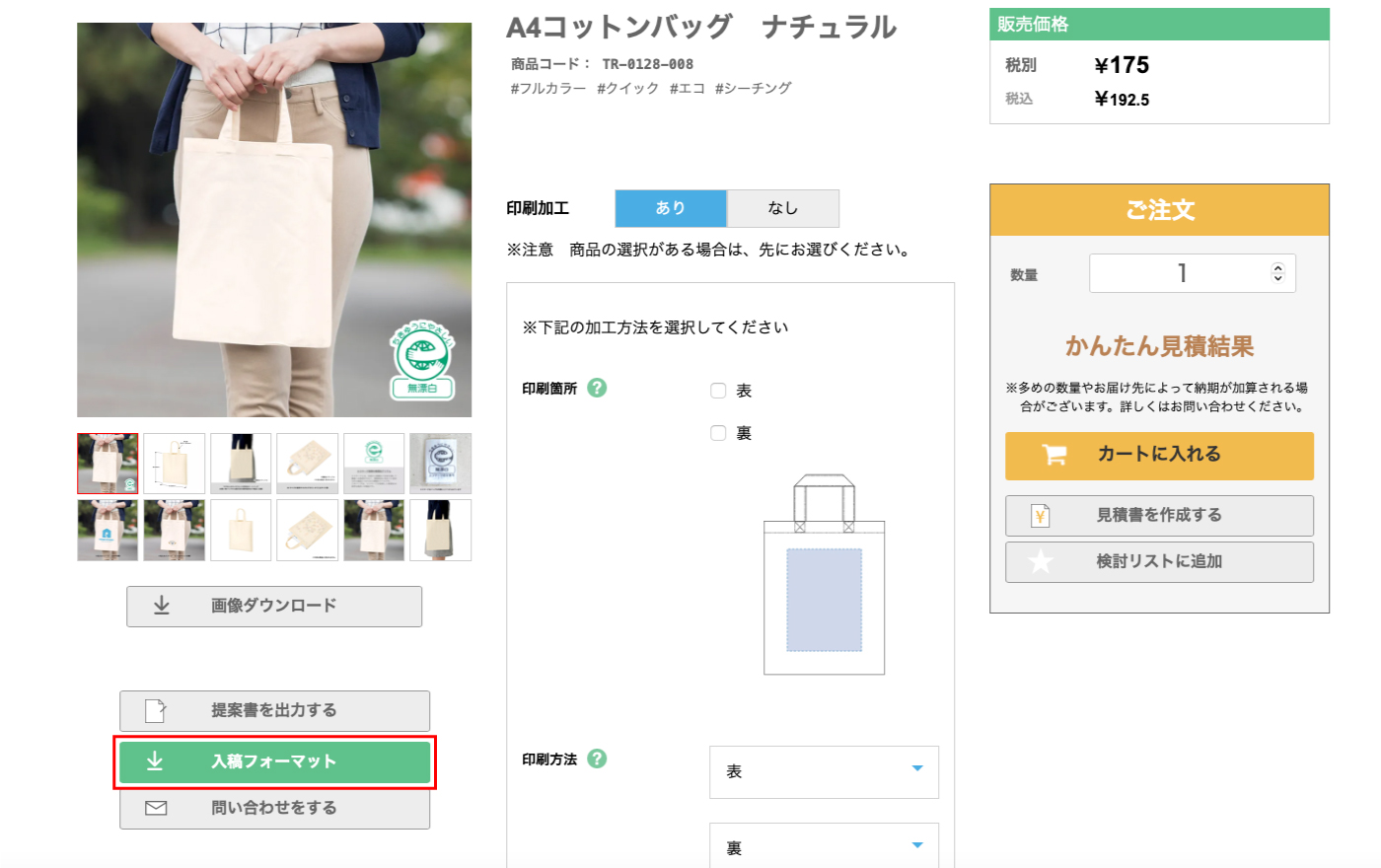Image resolution: width=1381 pixels, height=868 pixels.
Task: Click the #フルカラー hashtag
Action: click(x=547, y=89)
